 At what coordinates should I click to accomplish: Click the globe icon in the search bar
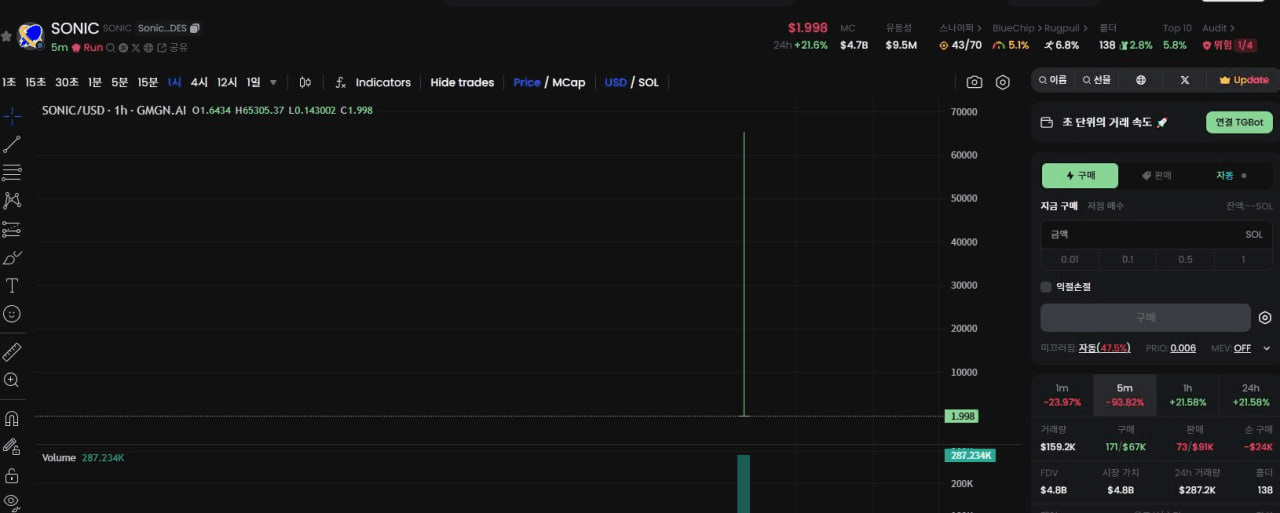pyautogui.click(x=1141, y=80)
